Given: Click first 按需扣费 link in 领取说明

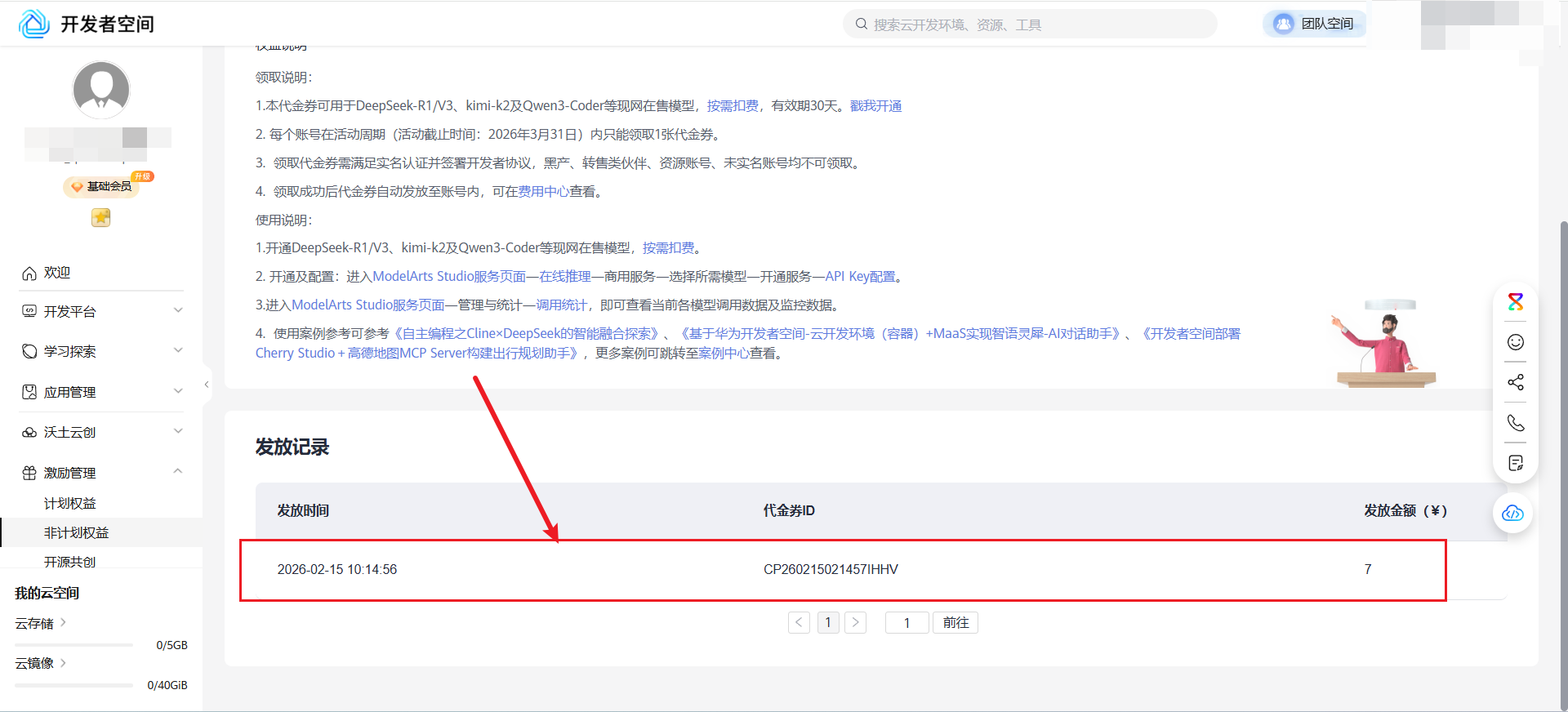Looking at the screenshot, I should pos(733,106).
